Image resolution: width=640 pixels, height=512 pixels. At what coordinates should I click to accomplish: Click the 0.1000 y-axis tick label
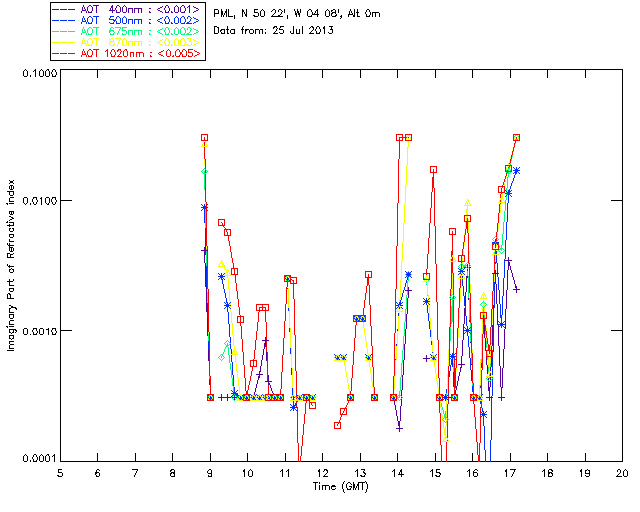pyautogui.click(x=39, y=73)
